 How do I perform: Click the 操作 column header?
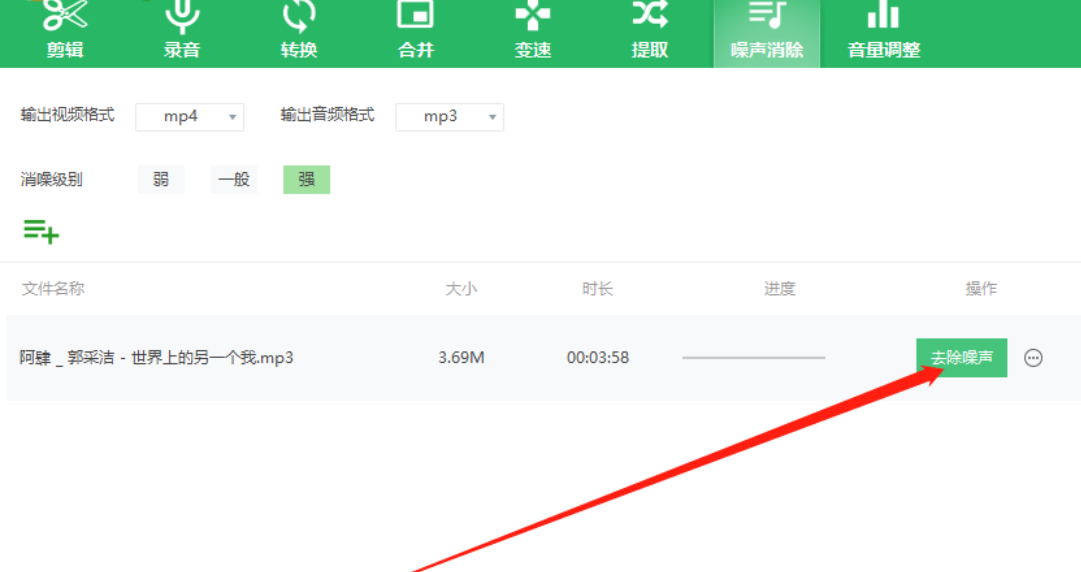tap(981, 289)
